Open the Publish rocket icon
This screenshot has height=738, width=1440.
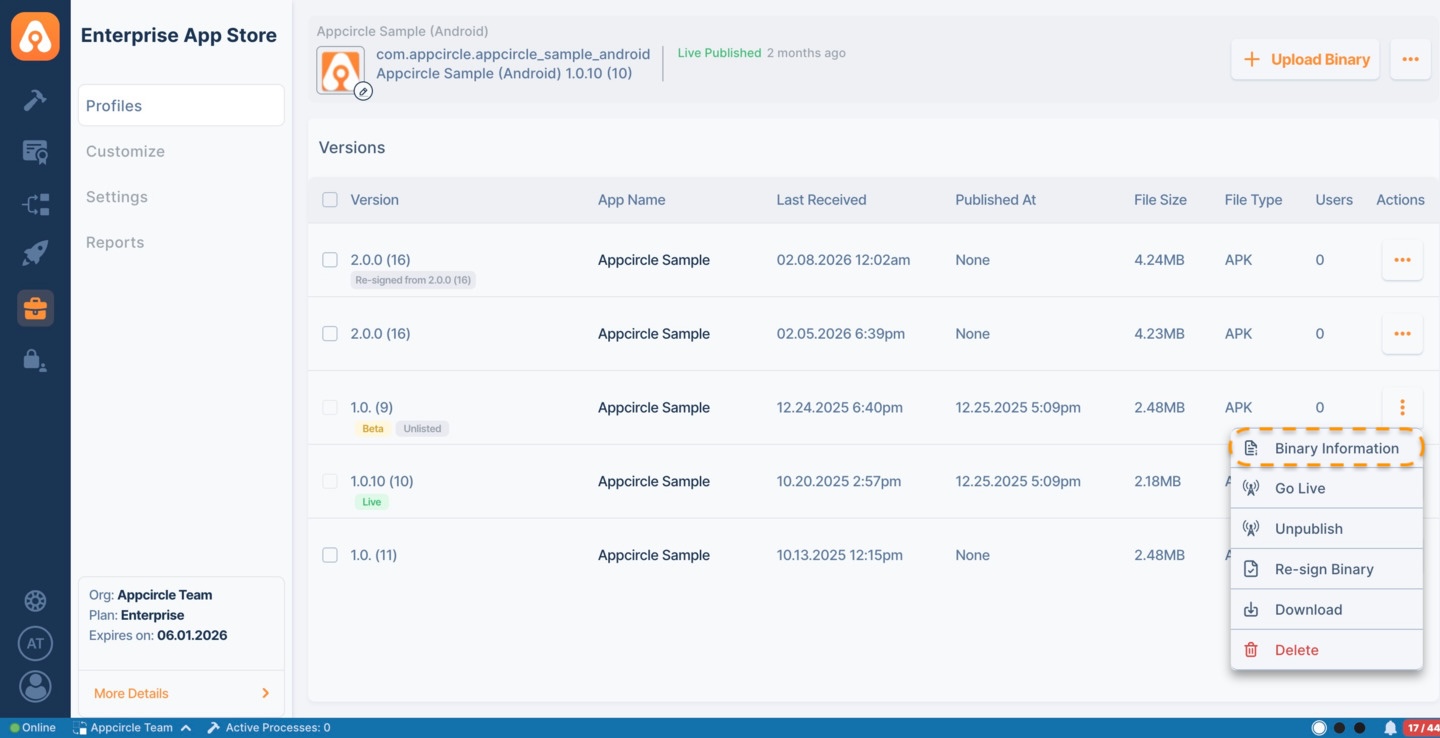[35, 252]
